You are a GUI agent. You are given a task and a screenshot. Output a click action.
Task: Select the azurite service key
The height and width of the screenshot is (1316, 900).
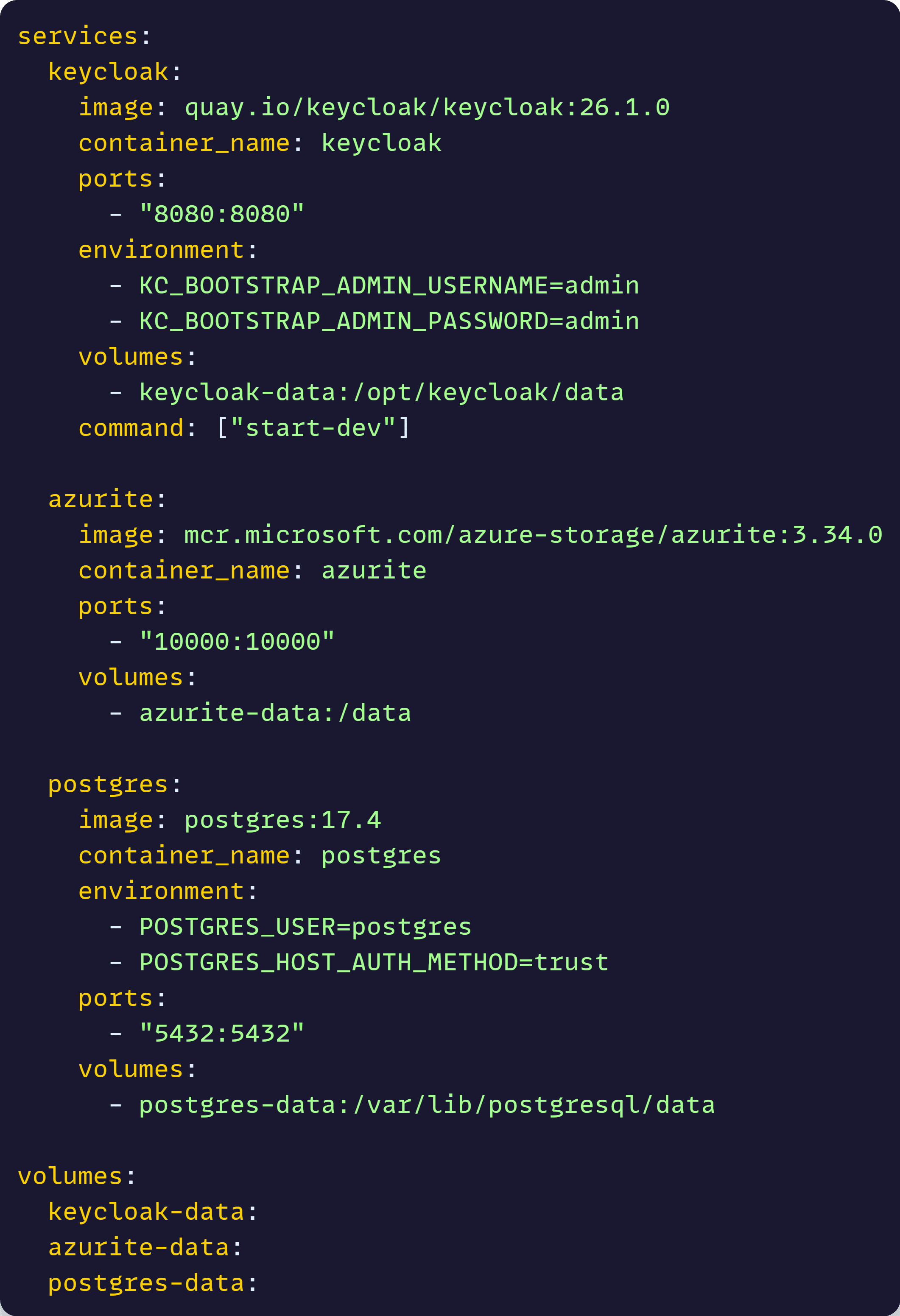pyautogui.click(x=101, y=500)
